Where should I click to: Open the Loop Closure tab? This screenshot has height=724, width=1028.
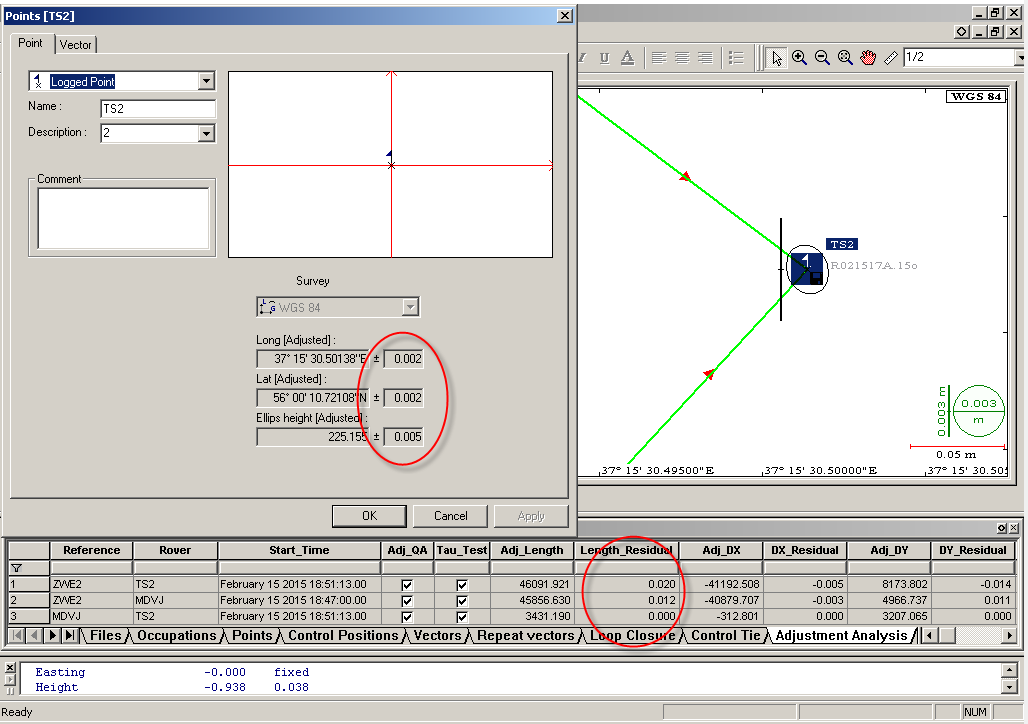pos(633,635)
